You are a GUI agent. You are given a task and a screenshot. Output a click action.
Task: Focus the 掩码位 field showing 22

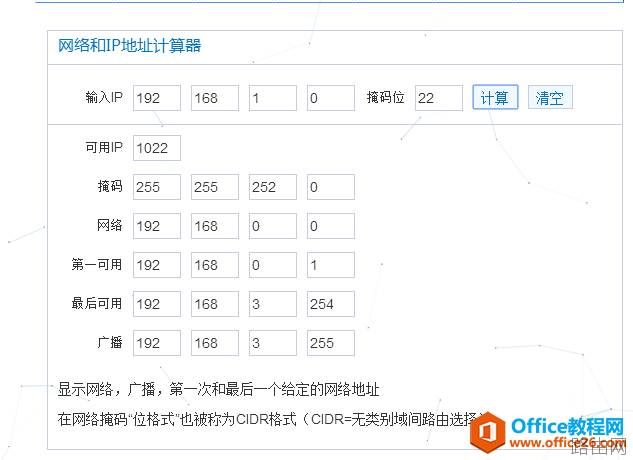438,98
